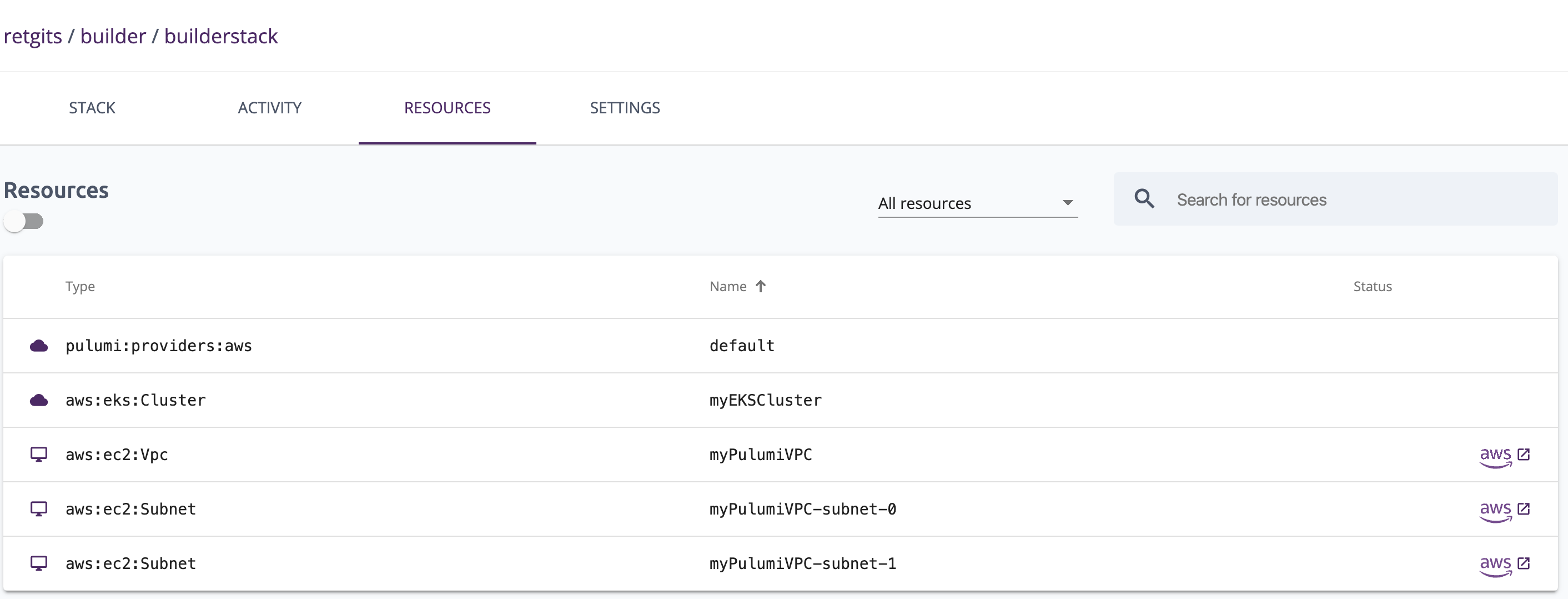Click the cloud icon beside aws:eks:Cluster
This screenshot has height=599, width=1568.
(39, 400)
